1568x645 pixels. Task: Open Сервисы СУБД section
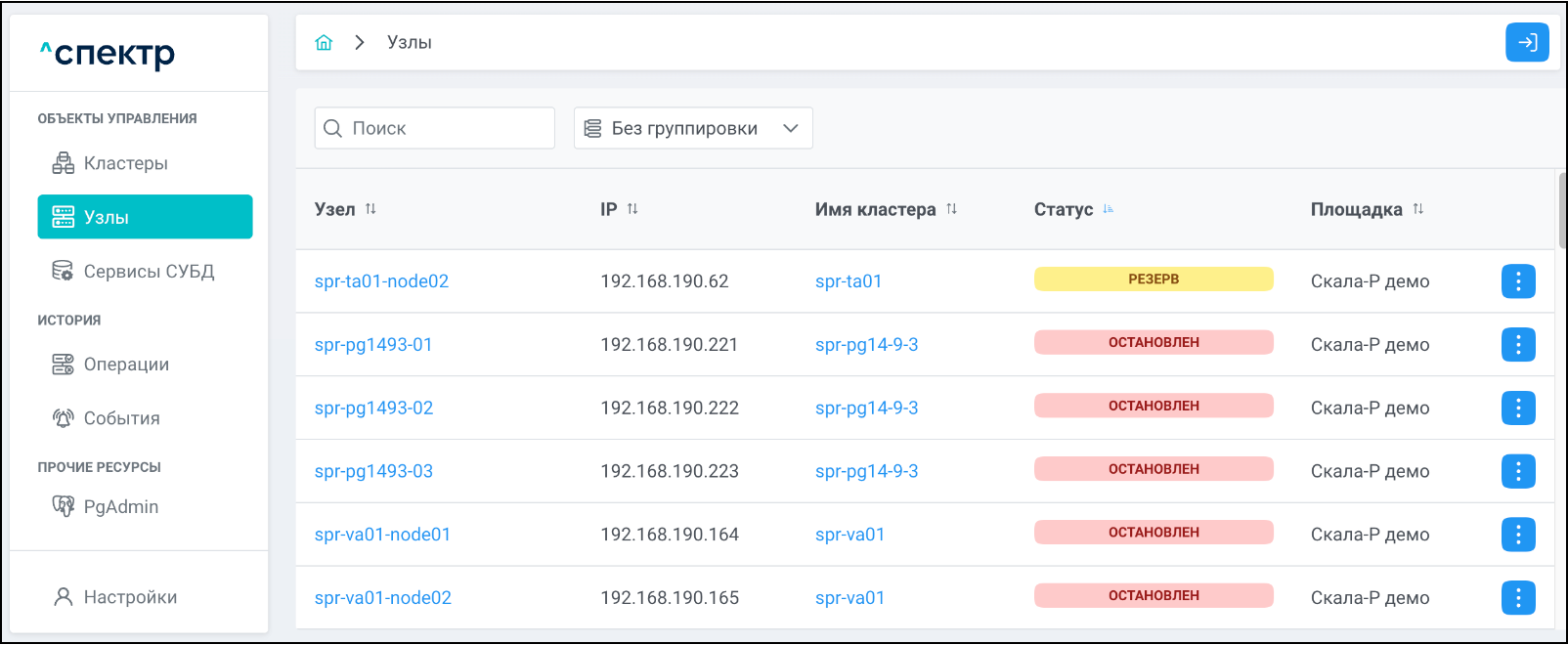pyautogui.click(x=149, y=272)
